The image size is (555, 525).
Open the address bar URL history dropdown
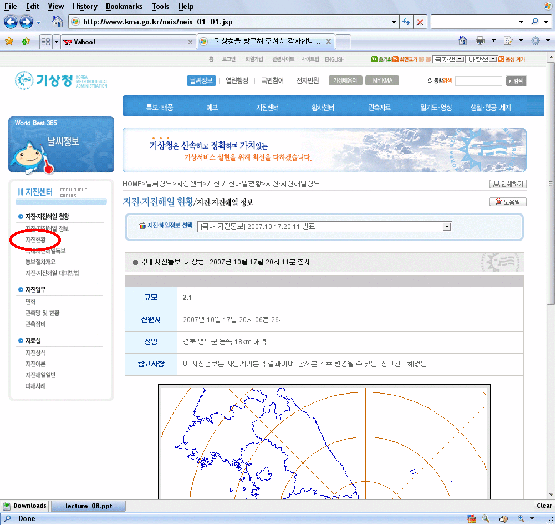coord(394,22)
